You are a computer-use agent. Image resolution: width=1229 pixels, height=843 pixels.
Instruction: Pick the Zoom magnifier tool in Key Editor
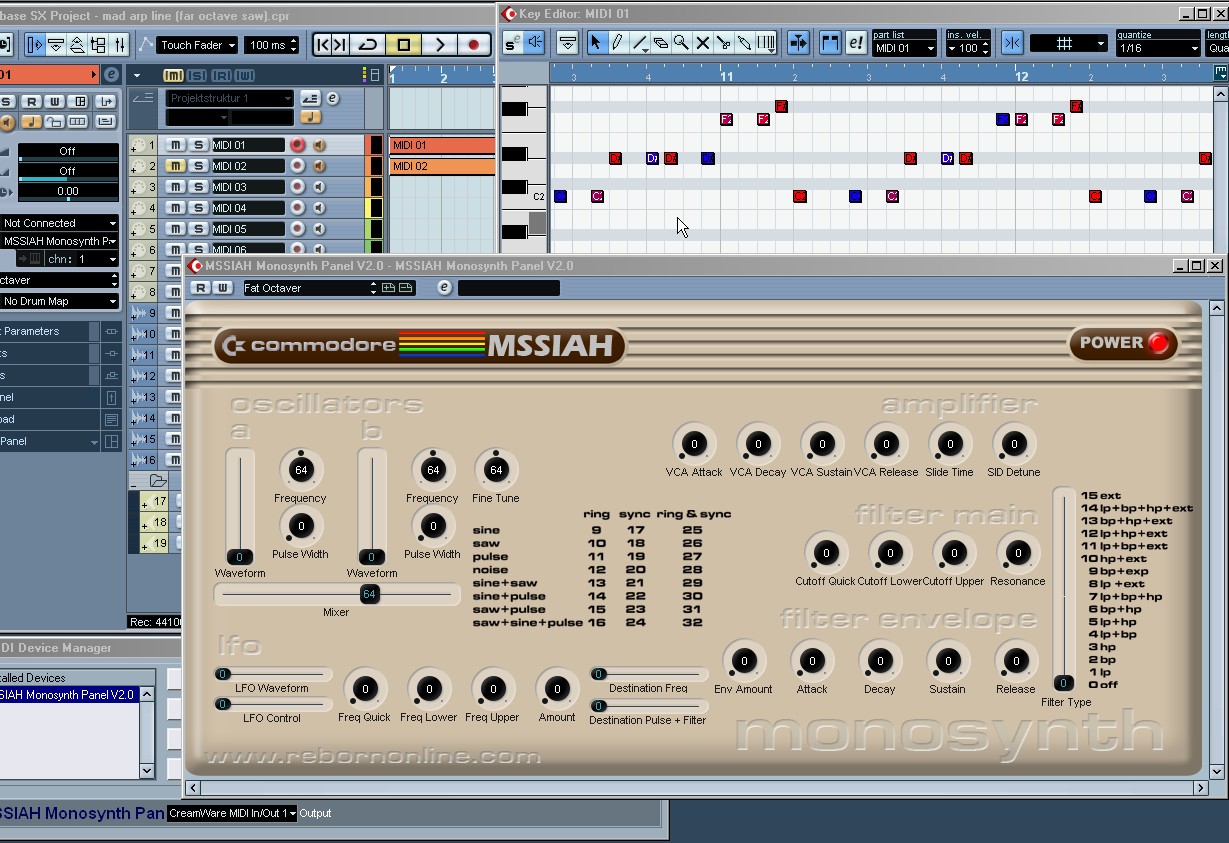click(x=681, y=43)
